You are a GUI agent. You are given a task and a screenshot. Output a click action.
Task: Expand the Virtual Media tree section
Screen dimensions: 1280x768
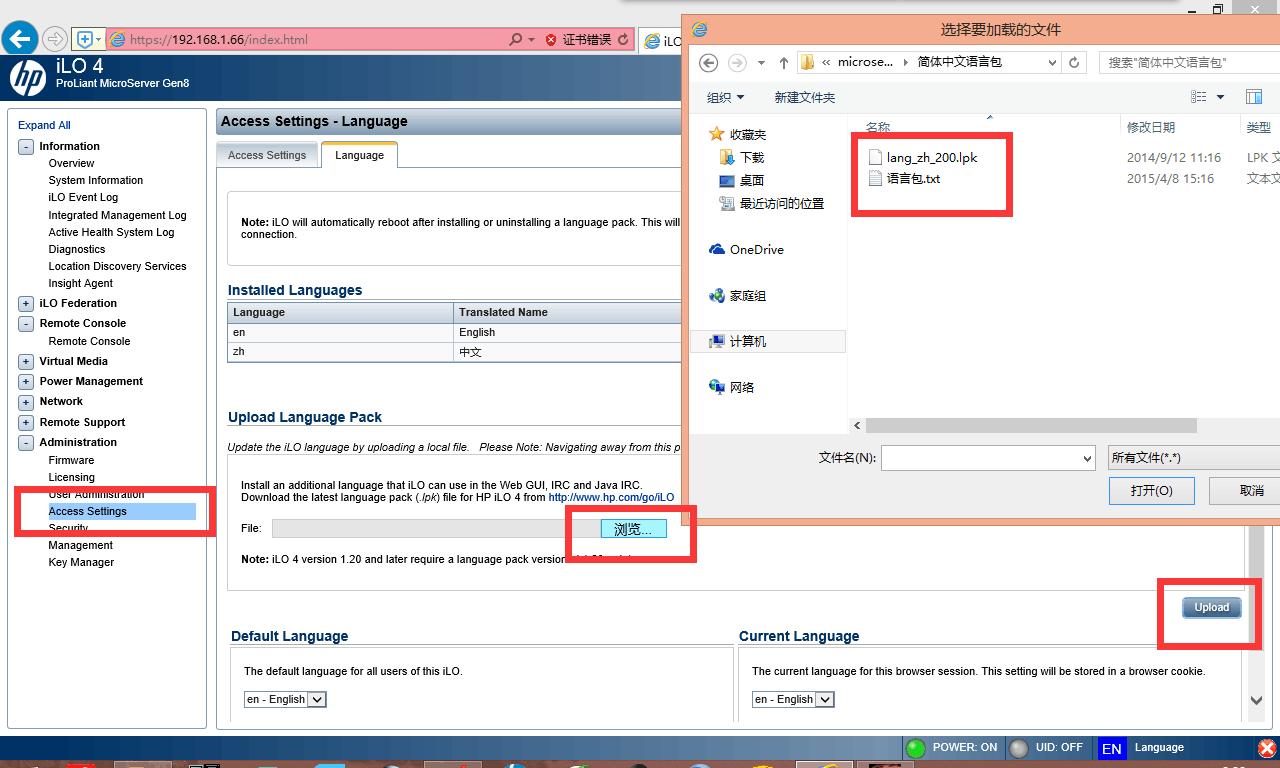[26, 362]
